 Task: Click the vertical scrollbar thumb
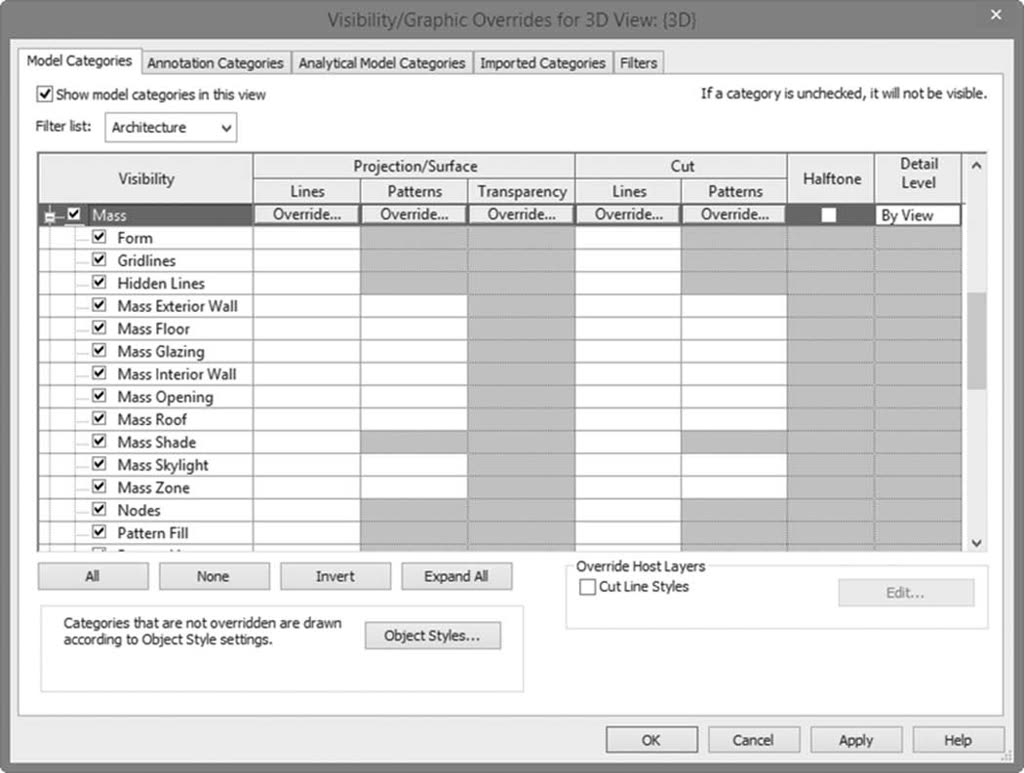tap(976, 341)
